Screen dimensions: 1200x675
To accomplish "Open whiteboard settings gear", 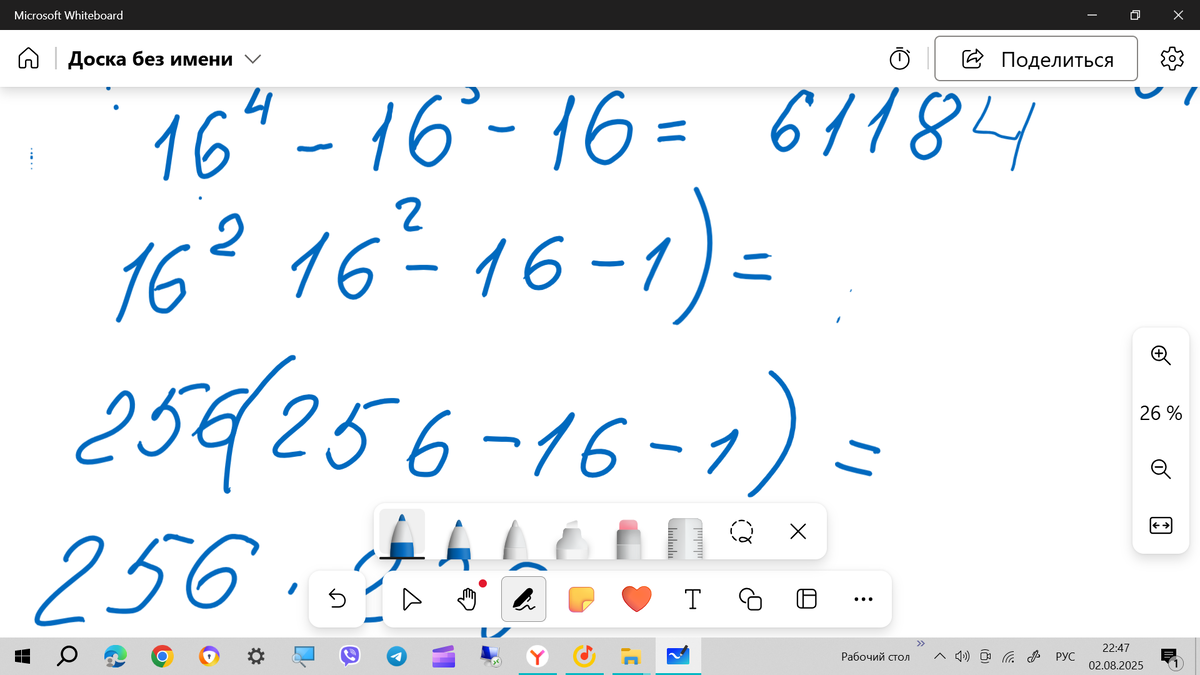I will pos(1172,59).
